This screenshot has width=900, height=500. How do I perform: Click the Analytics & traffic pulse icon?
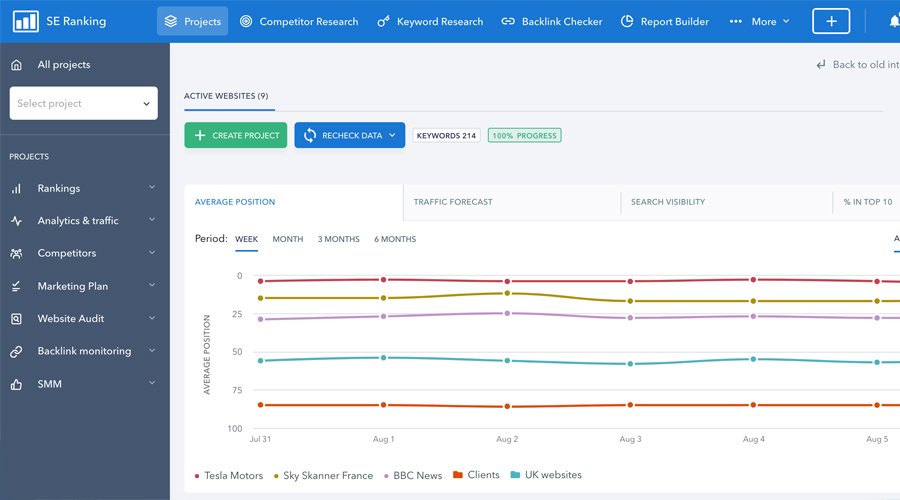(16, 221)
